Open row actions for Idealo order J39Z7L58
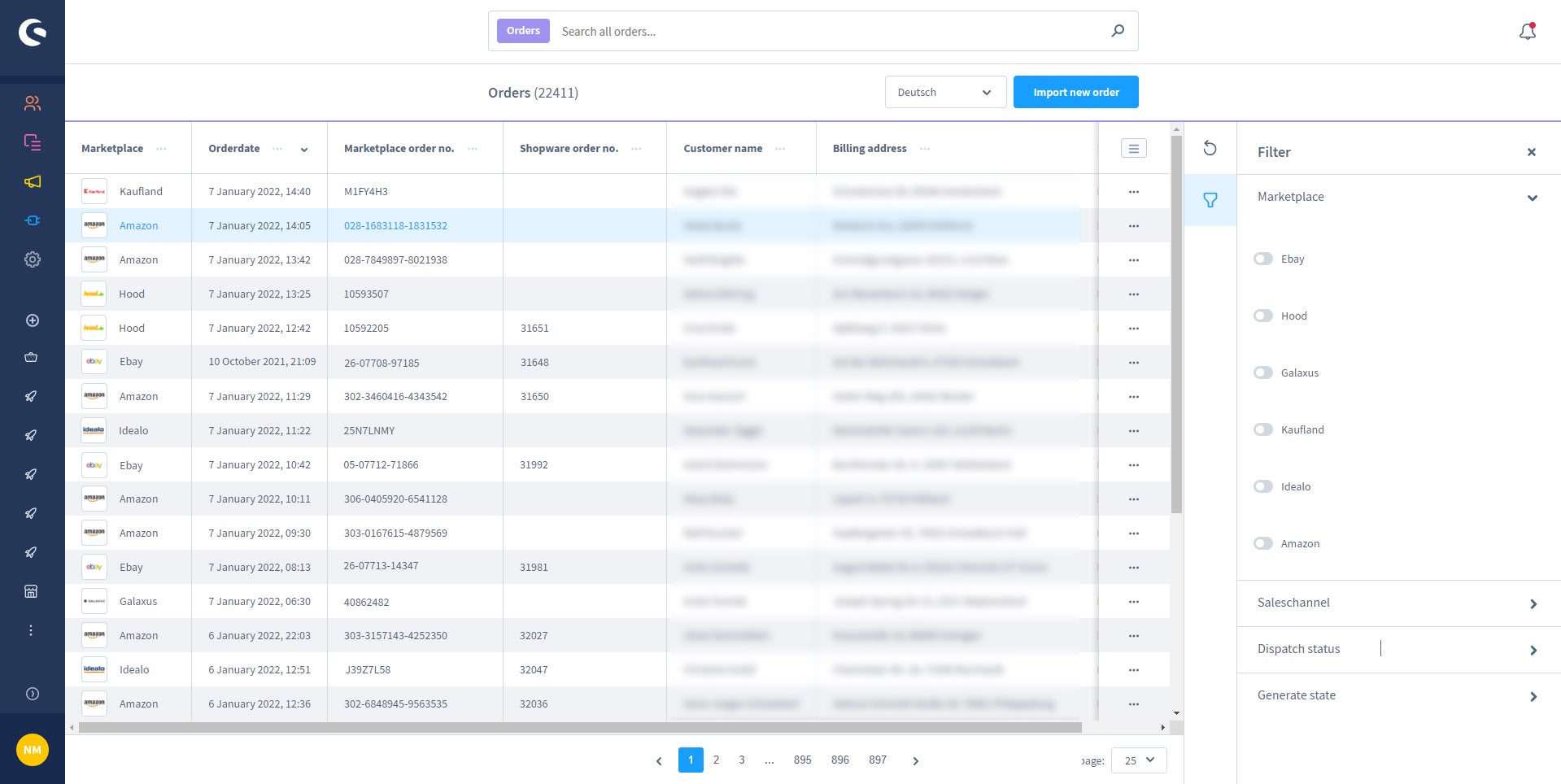 point(1134,670)
